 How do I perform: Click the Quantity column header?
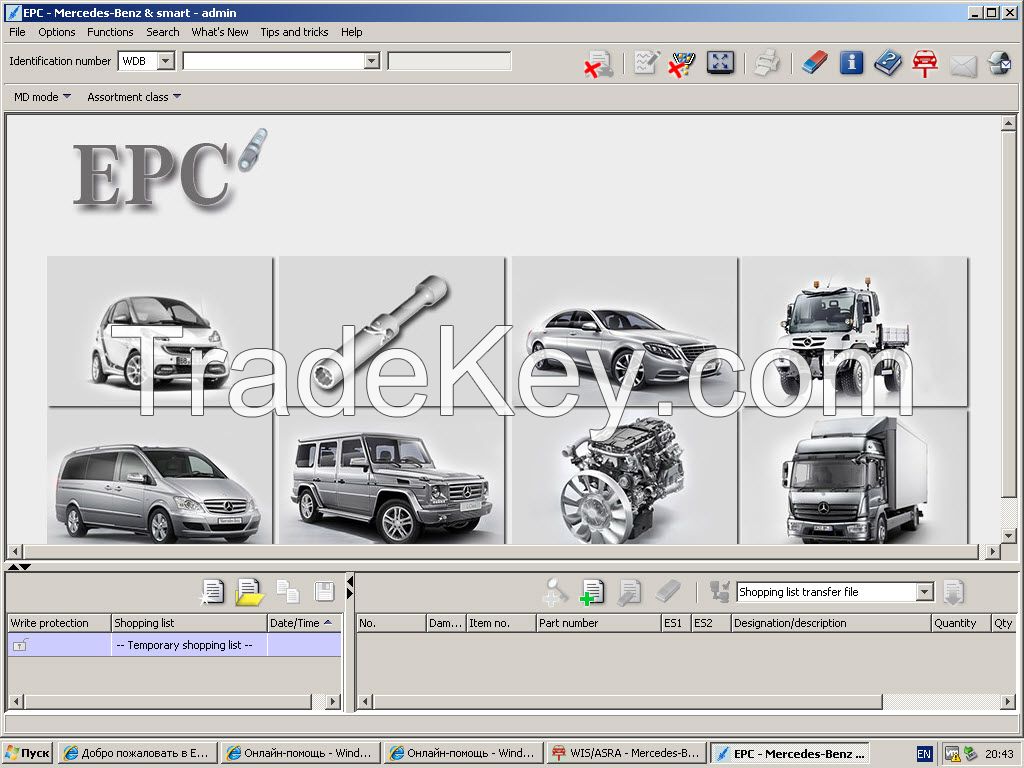[x=961, y=623]
